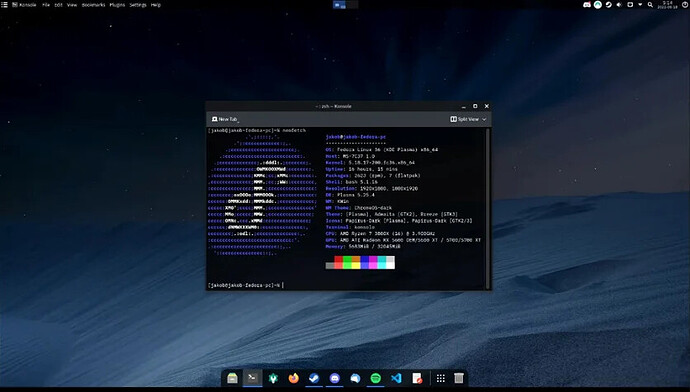Click the 'Kernel' line in neofetch output
The width and height of the screenshot is (690, 392).
tap(370, 162)
